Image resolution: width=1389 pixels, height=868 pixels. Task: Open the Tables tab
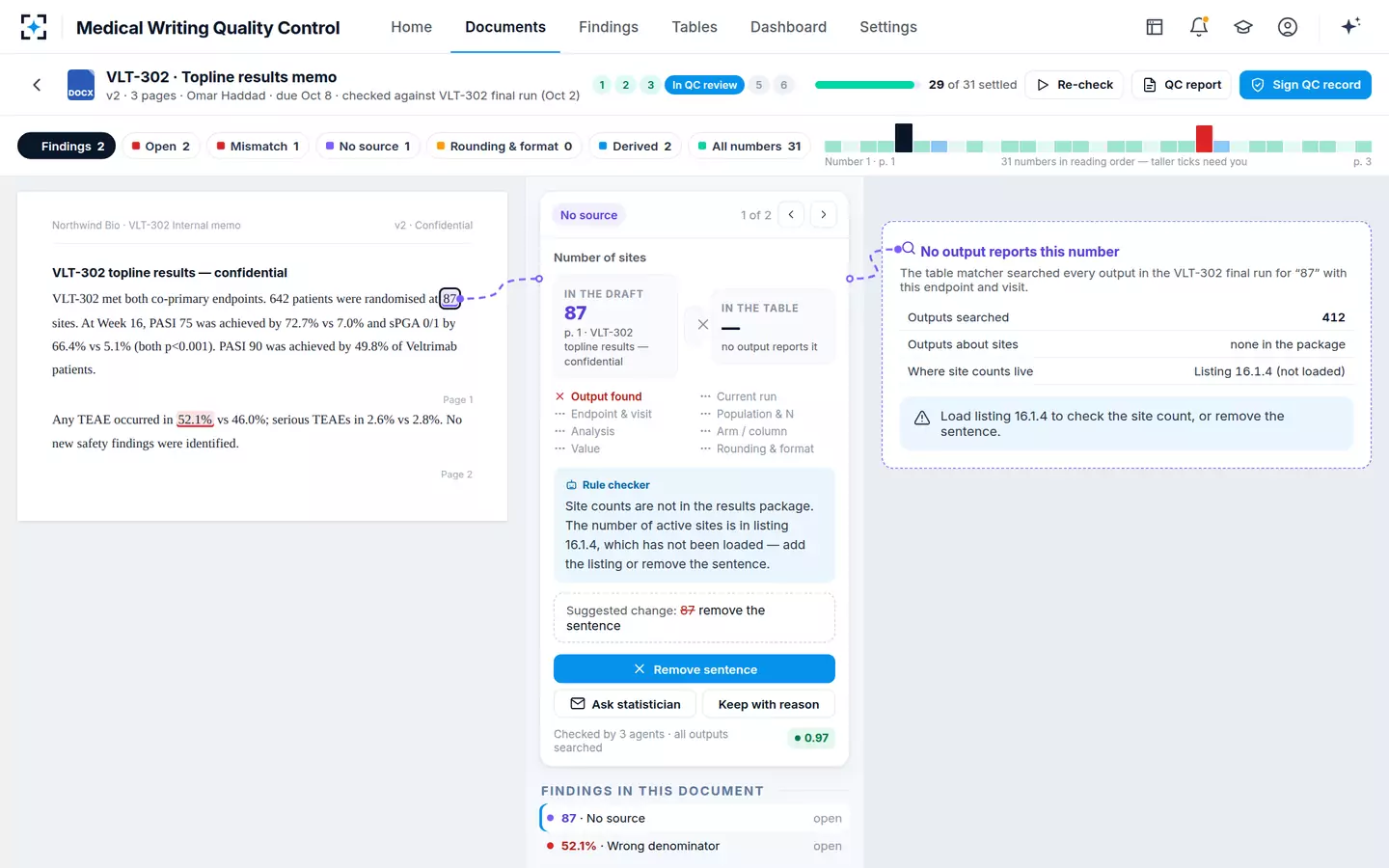tap(694, 27)
